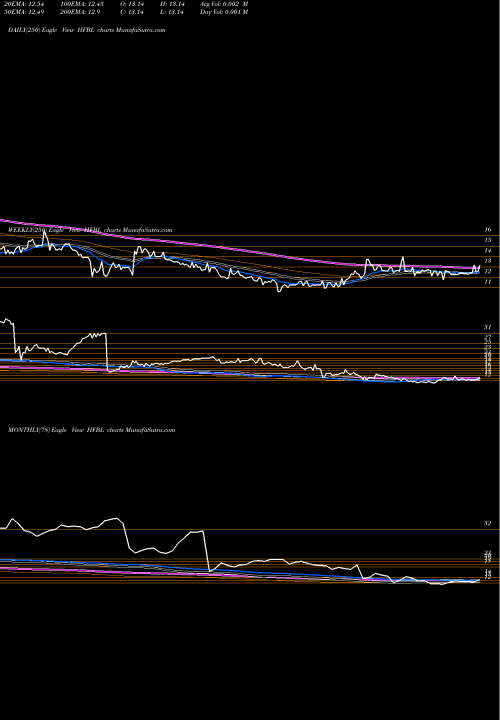Click the 50EMA: 12.49 value
Image resolution: width=500 pixels, height=720 pixels.
click(22, 12)
